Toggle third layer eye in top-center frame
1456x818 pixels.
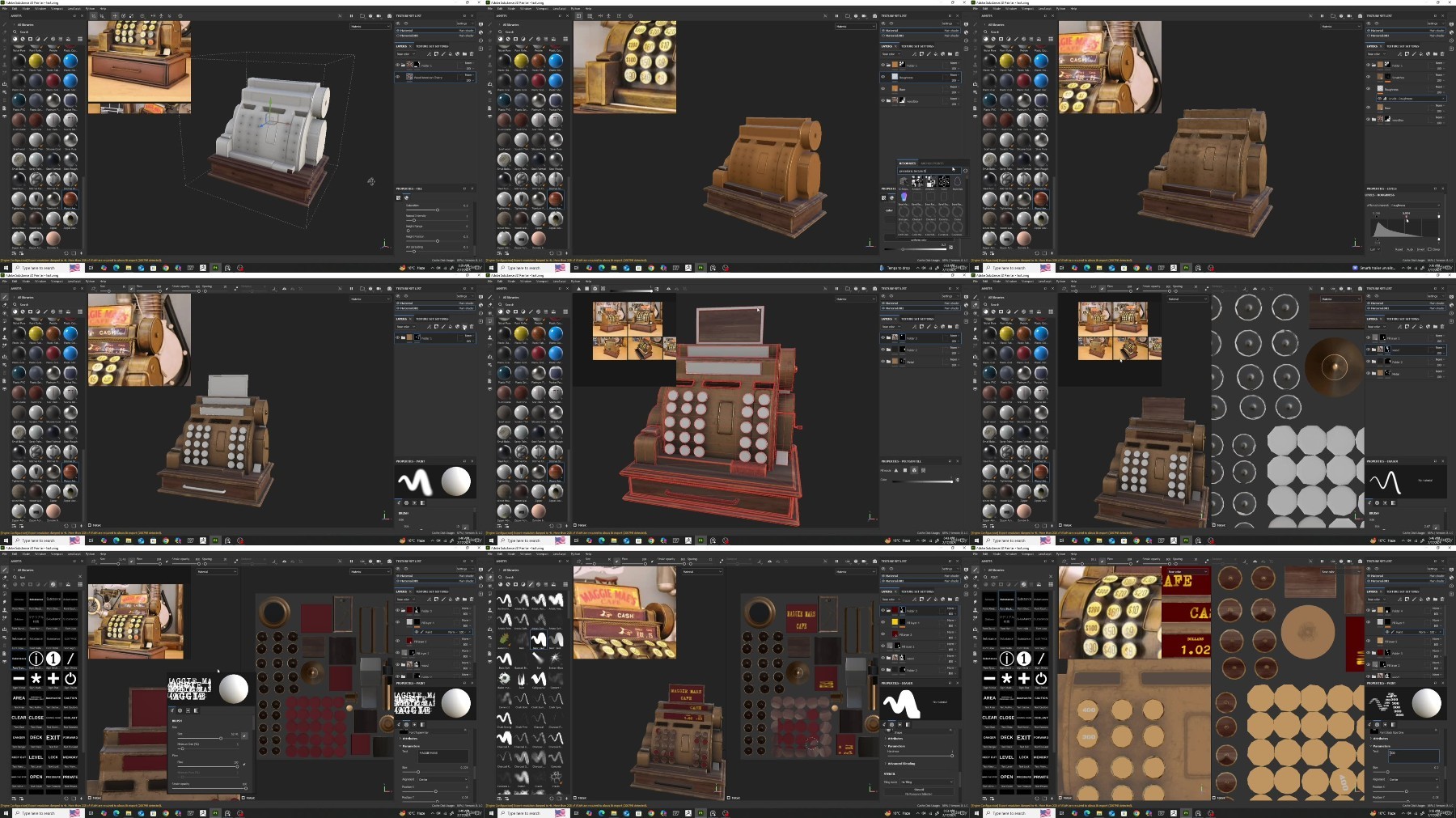[882, 88]
